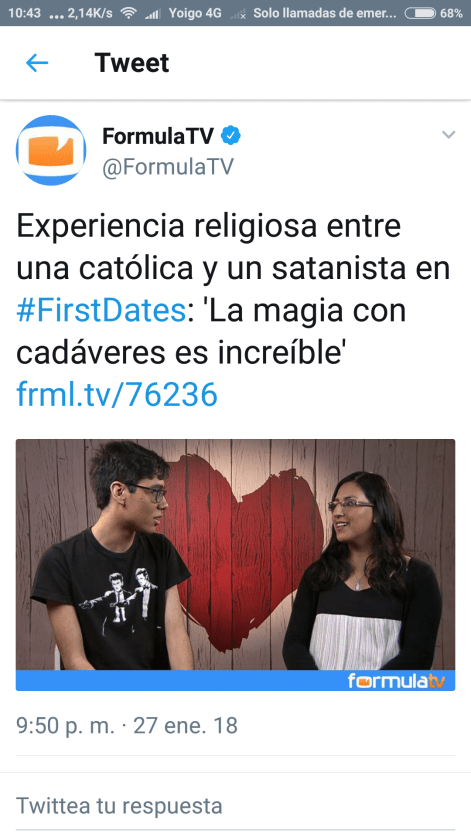
Task: Open FormulaTV profile avatar
Action: (51, 151)
